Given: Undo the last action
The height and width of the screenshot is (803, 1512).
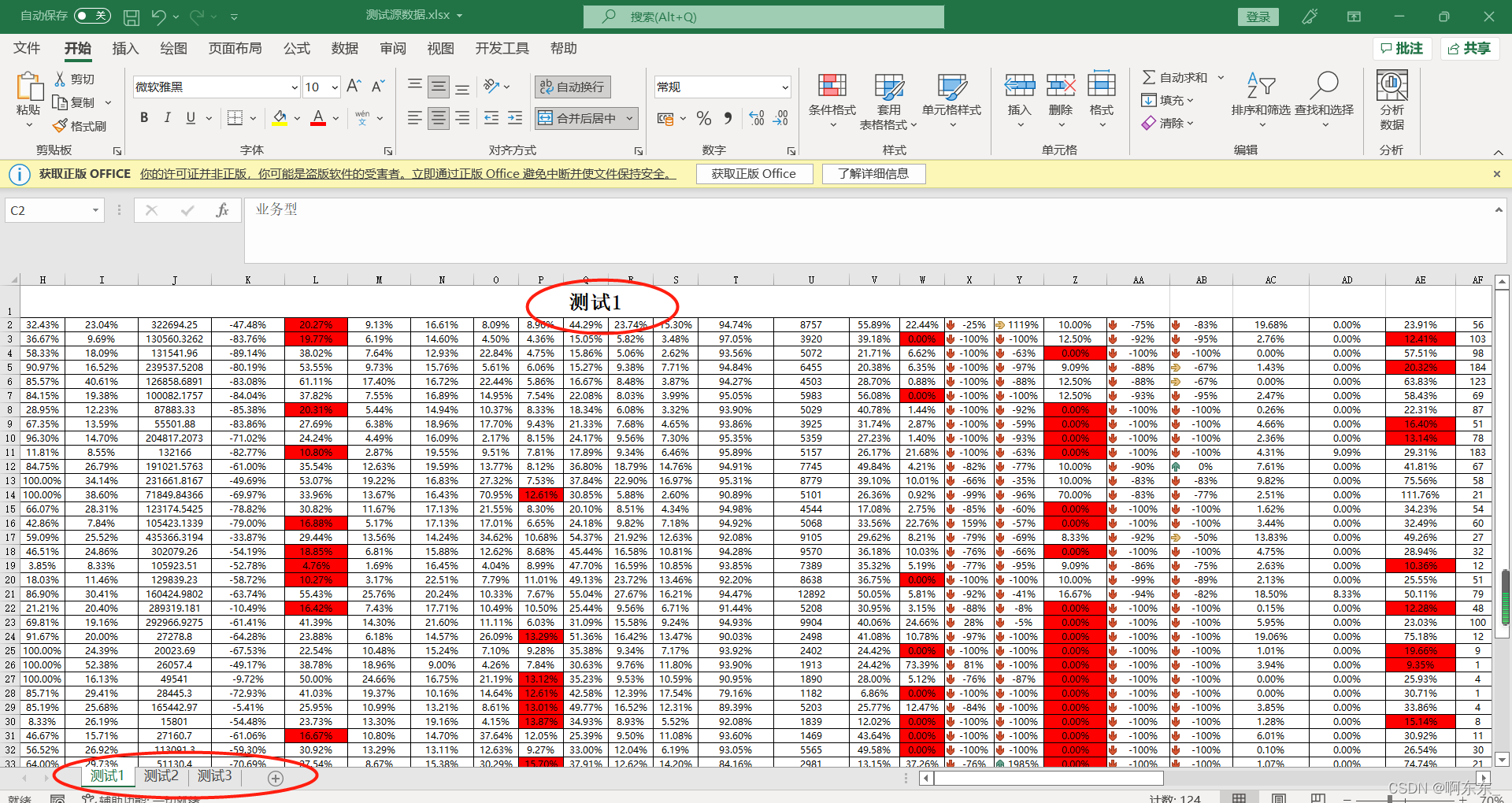Looking at the screenshot, I should pos(158,17).
